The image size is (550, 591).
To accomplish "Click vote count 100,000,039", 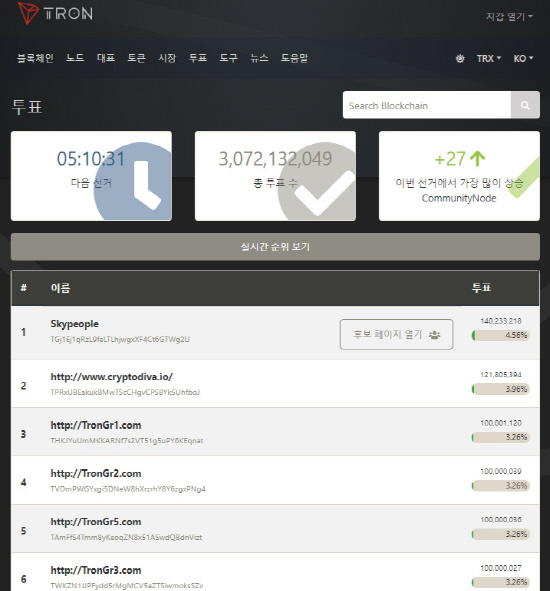I will click(x=501, y=471).
